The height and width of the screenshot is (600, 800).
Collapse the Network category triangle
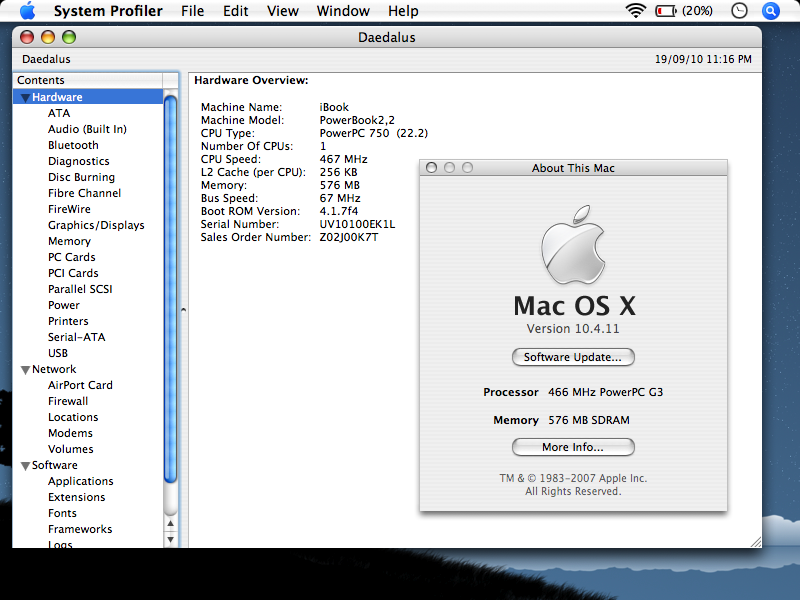25,370
